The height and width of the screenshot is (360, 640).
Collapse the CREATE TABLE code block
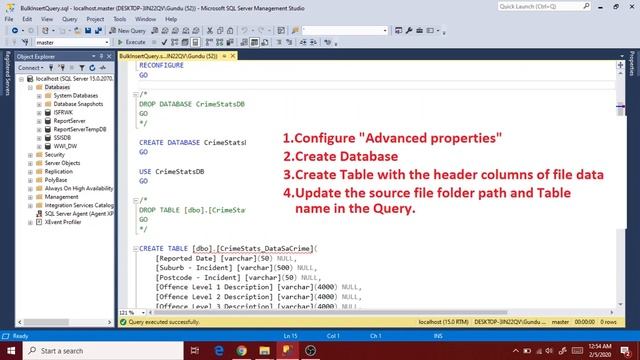pyautogui.click(x=135, y=249)
